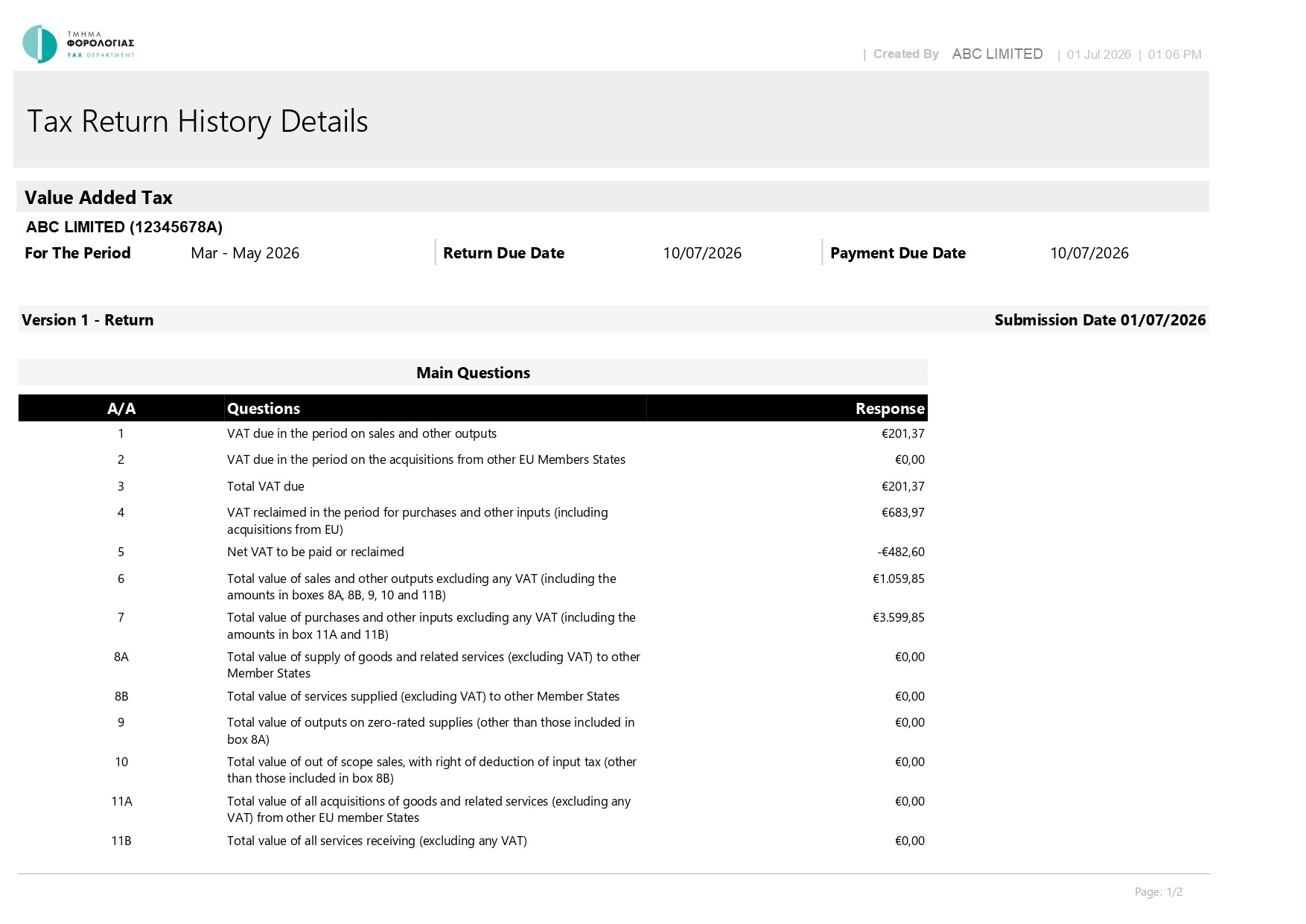
Task: Click the Submission Date 01/07/2026 text
Action: point(1100,320)
